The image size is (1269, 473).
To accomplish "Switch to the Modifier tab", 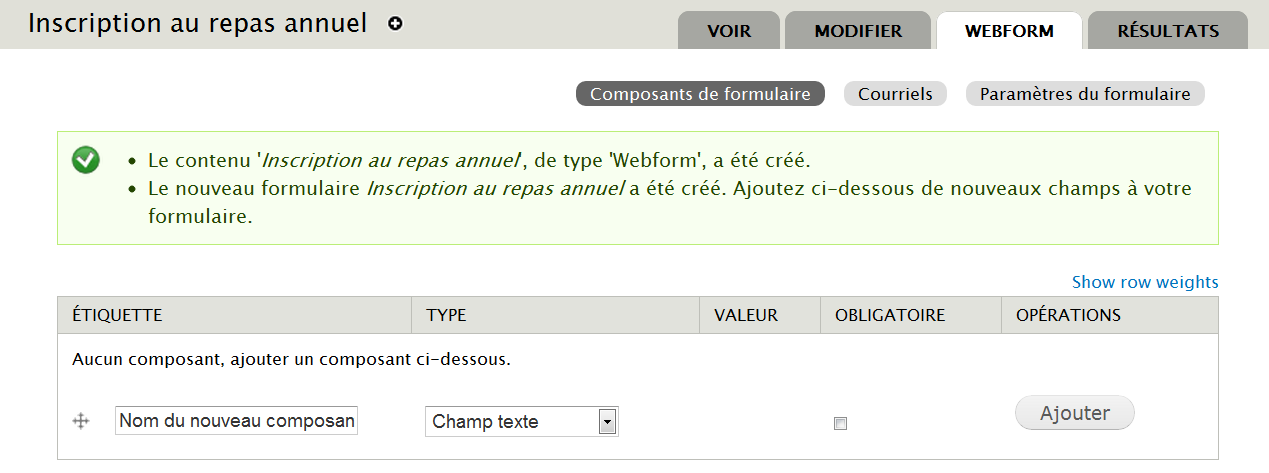I will pos(858,31).
